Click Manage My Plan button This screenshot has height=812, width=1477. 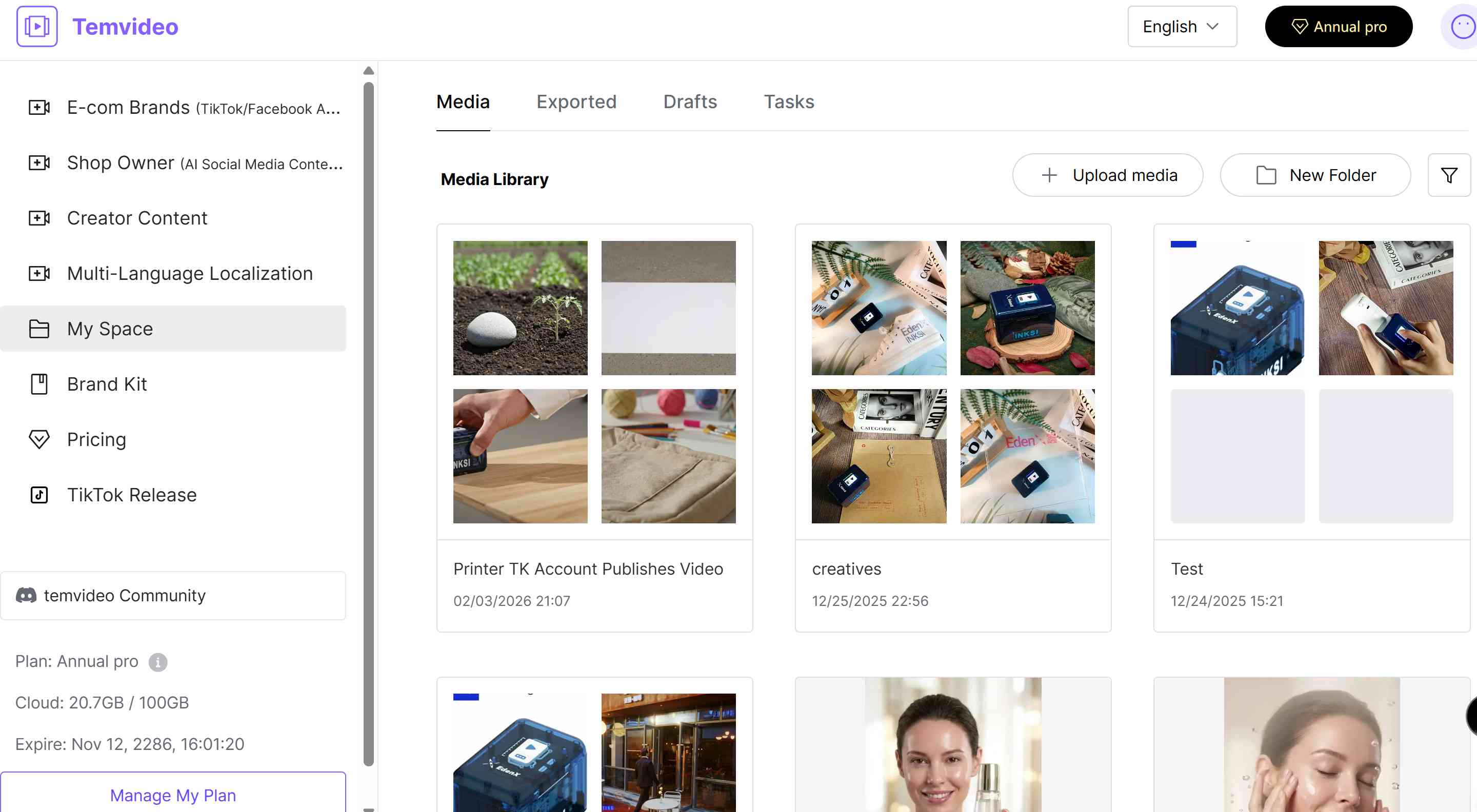173,795
